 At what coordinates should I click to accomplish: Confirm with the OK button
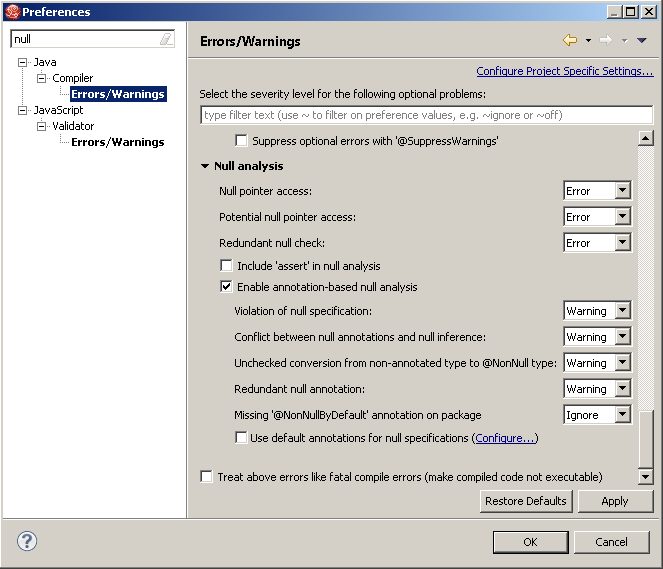tap(531, 542)
